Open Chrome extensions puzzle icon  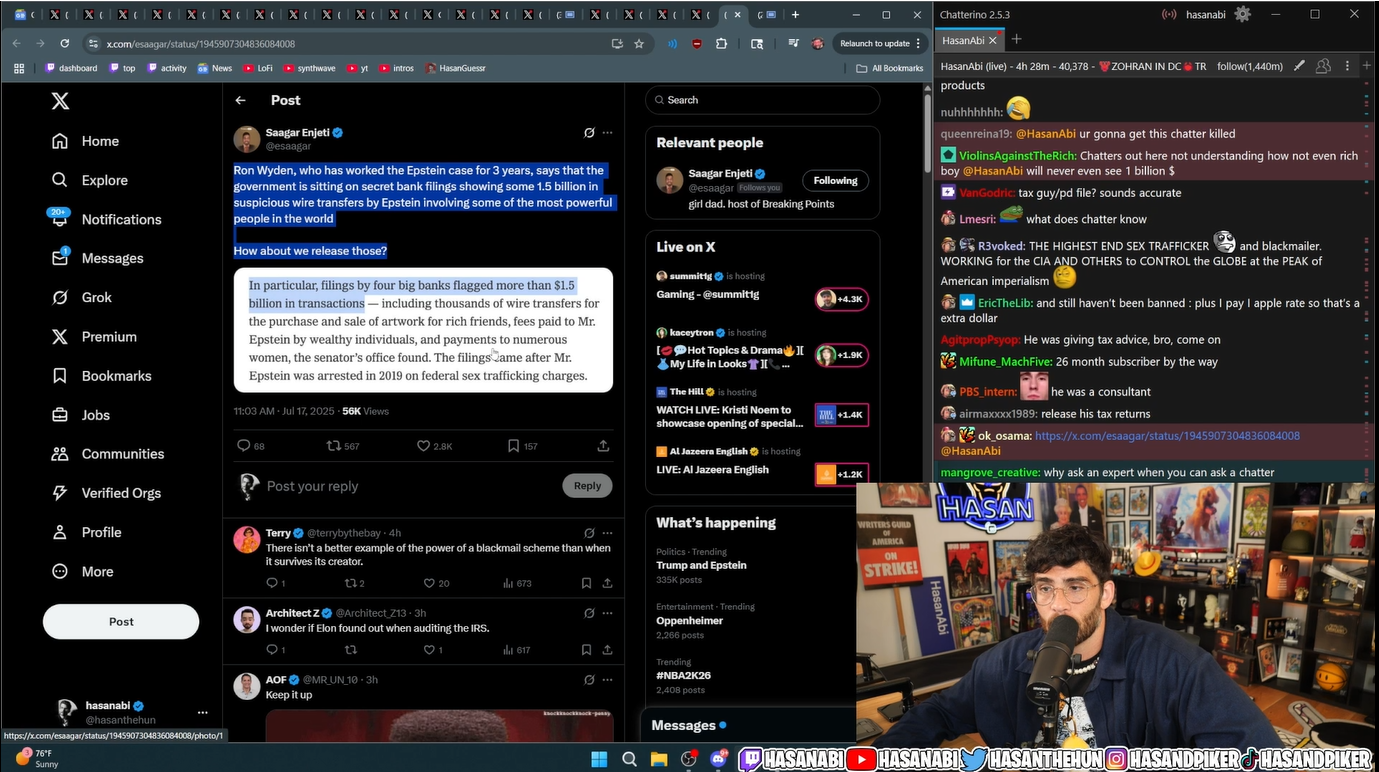[x=721, y=44]
